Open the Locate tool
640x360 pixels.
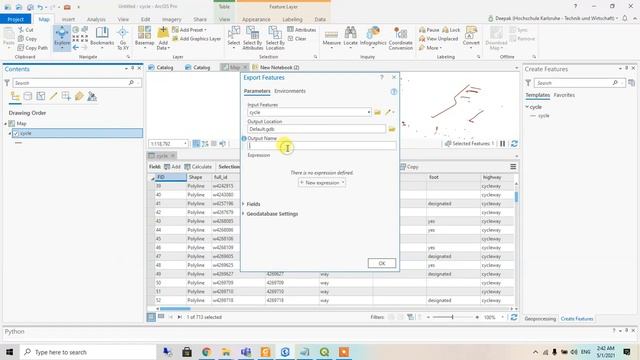tap(350, 37)
